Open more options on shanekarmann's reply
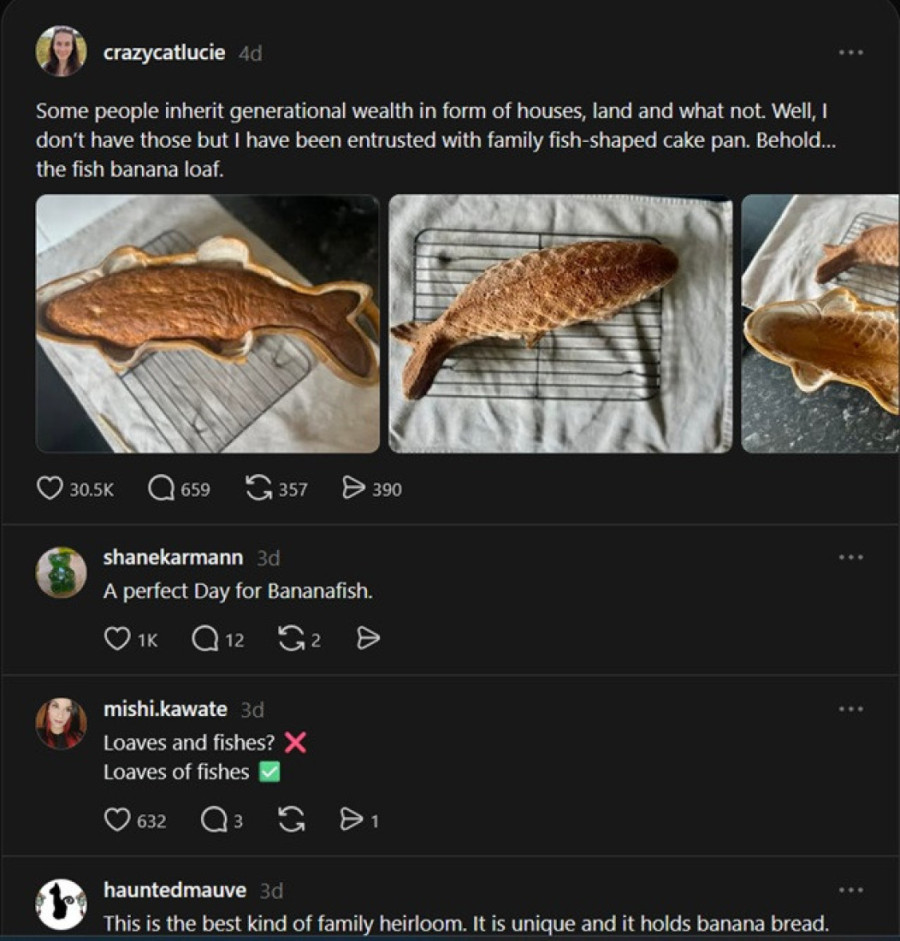The image size is (900, 941). (x=850, y=557)
